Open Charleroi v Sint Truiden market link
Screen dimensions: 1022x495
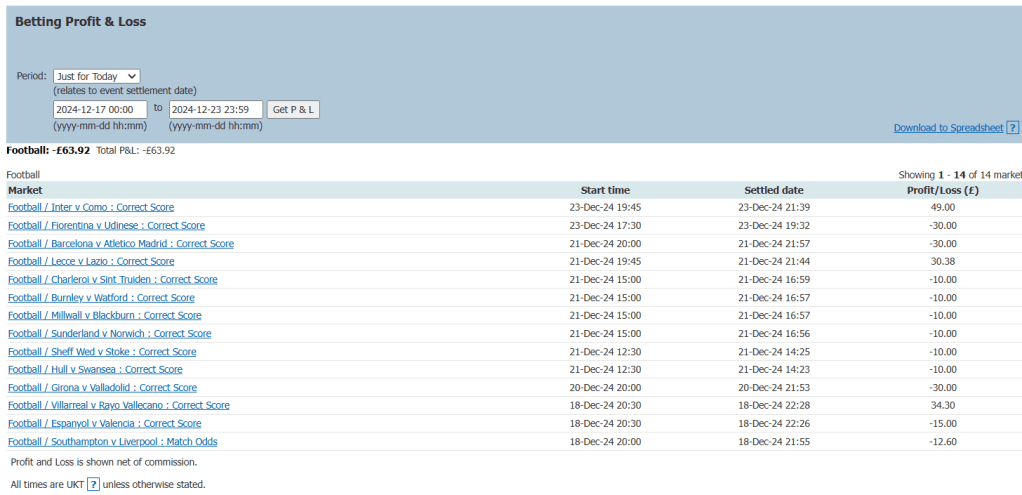[x=113, y=280]
